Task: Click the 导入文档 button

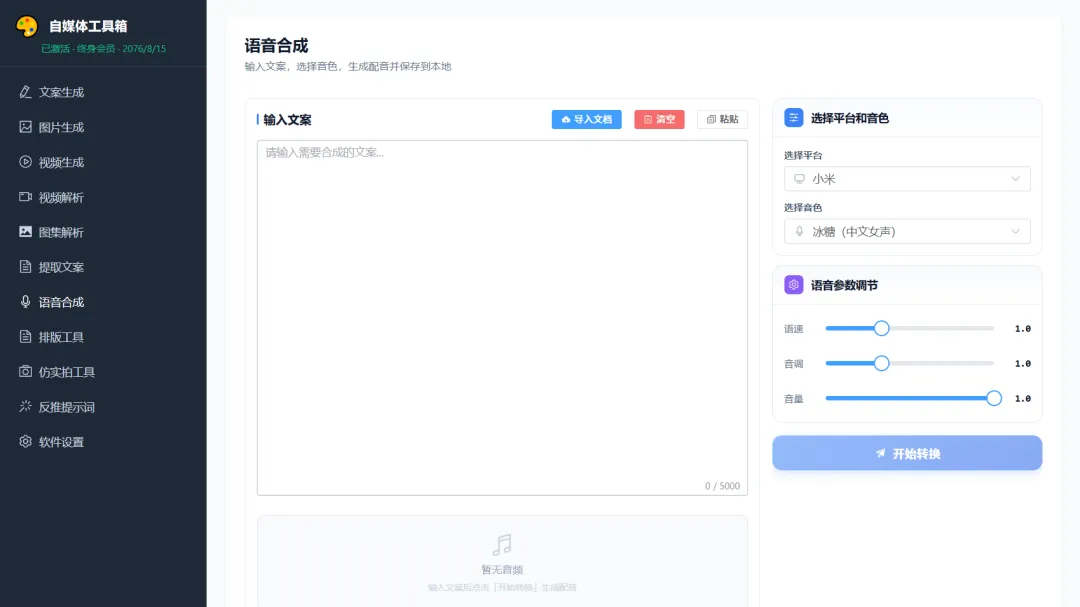Action: [586, 119]
